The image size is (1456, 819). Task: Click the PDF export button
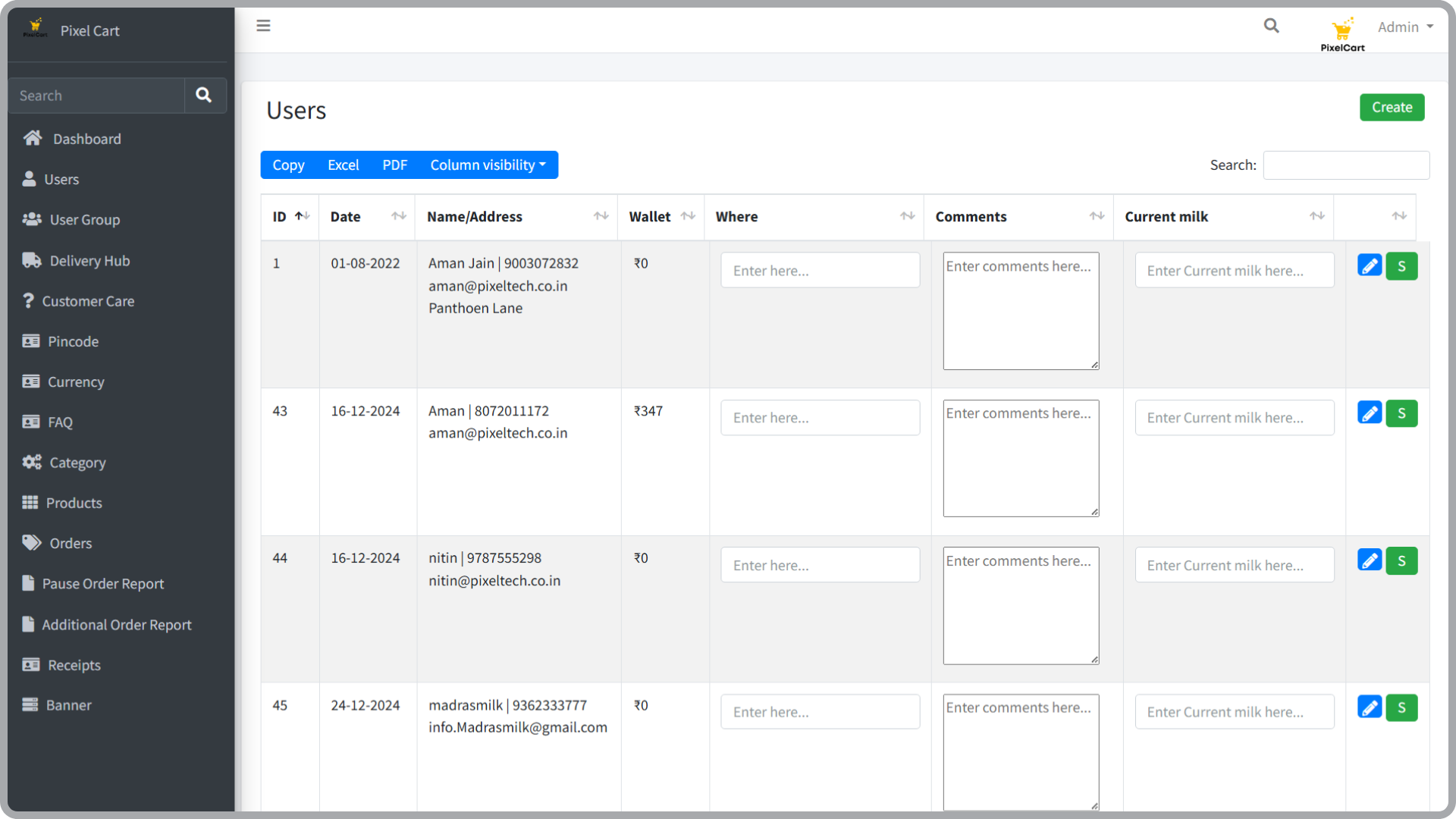click(x=394, y=165)
